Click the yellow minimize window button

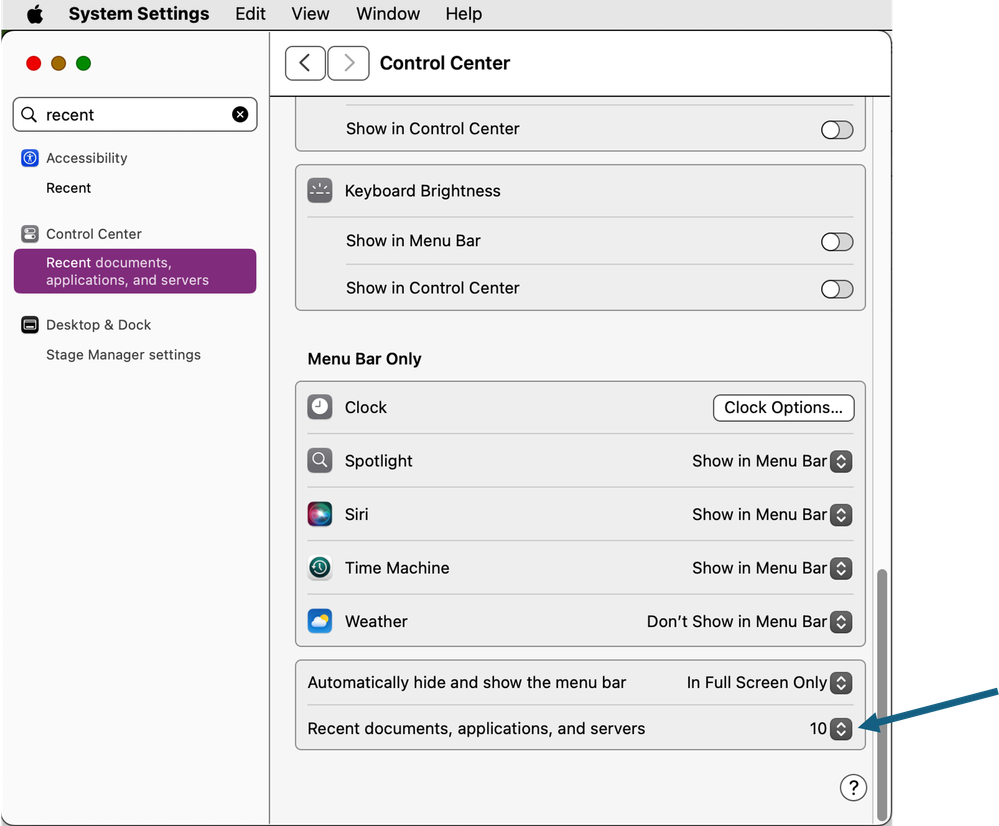click(x=59, y=63)
